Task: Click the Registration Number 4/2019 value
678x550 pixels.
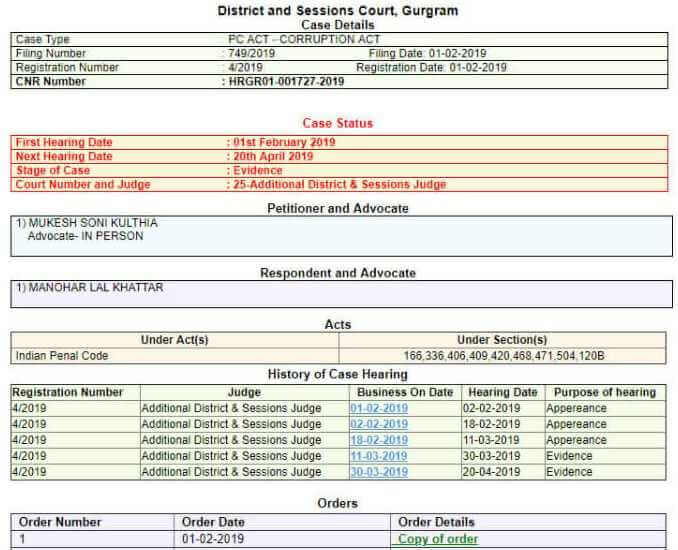Action: (x=245, y=67)
